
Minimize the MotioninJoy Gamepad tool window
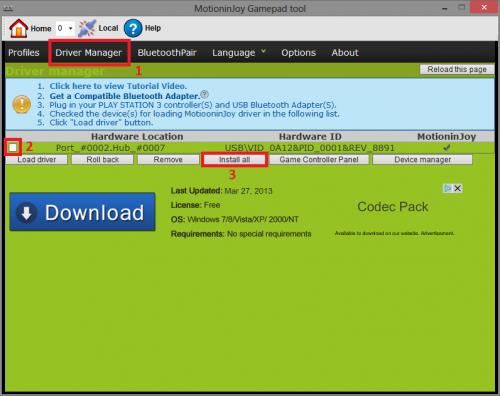click(x=445, y=8)
